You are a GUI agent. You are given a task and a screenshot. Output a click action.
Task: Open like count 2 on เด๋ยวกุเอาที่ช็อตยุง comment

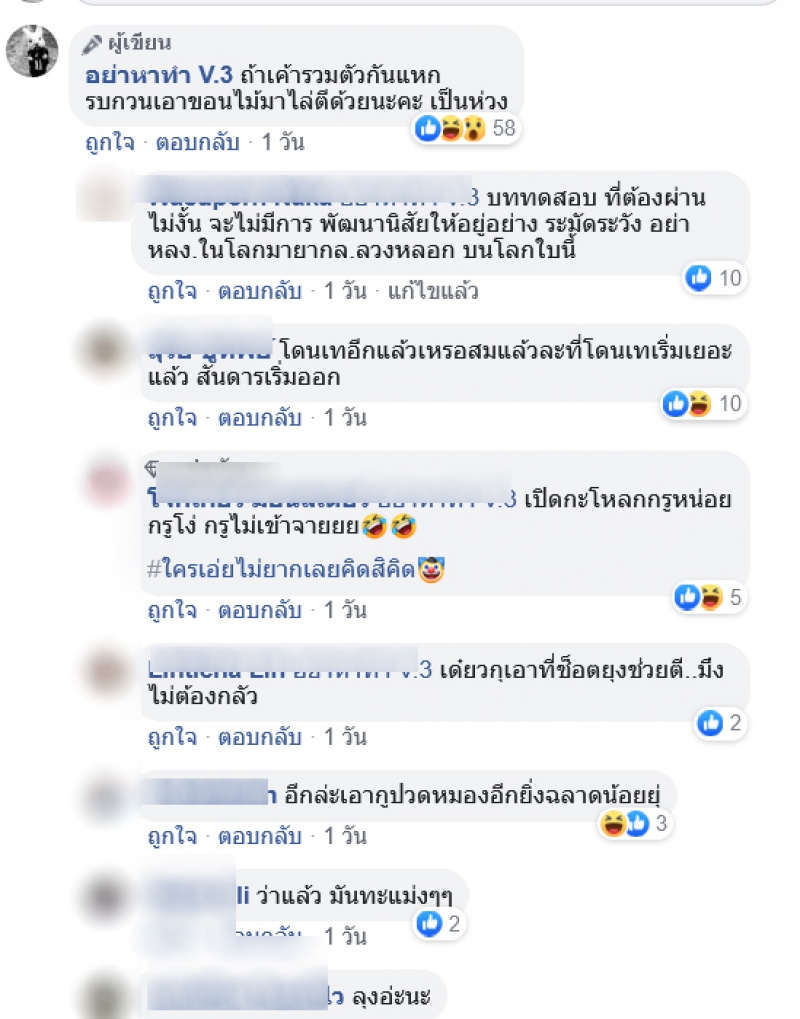click(720, 723)
